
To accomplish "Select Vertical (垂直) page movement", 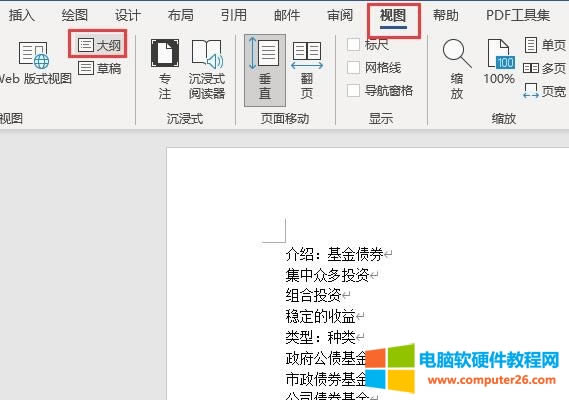I will [x=265, y=70].
